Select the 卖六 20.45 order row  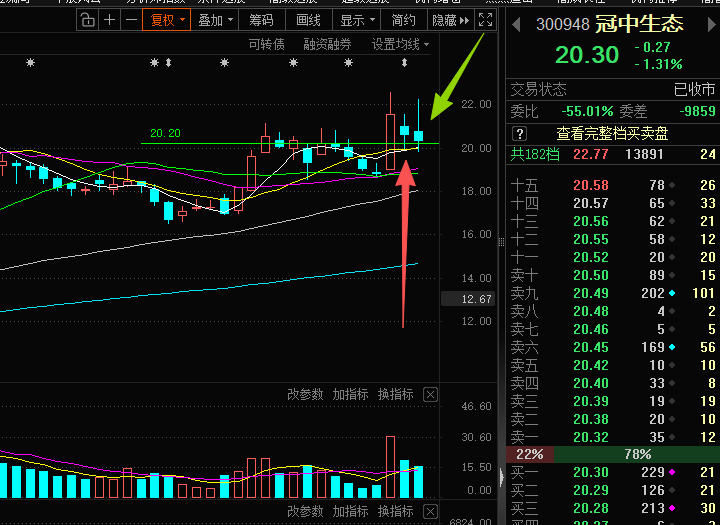point(613,347)
